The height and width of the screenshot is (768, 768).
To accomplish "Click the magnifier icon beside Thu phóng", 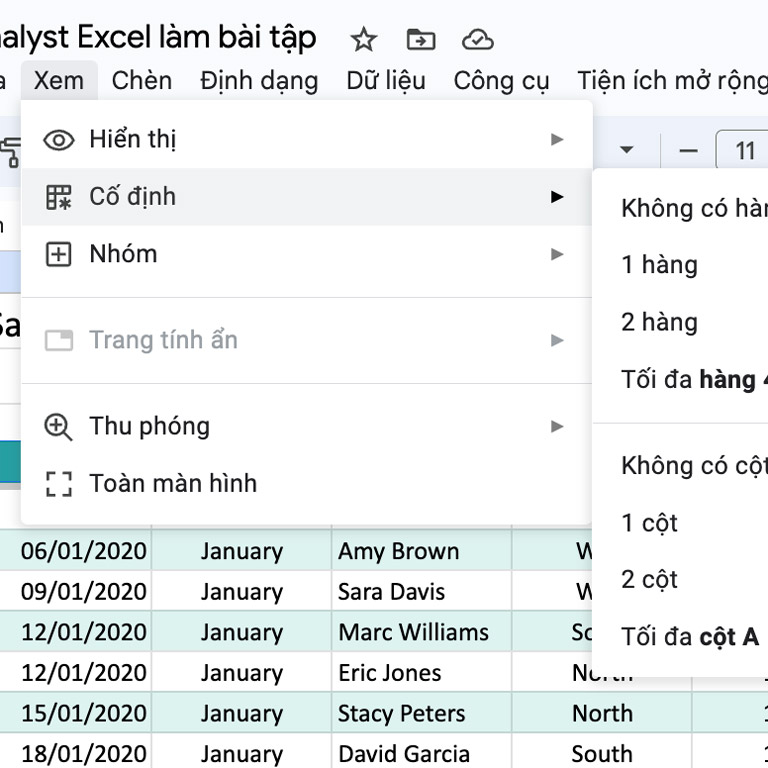I will point(59,427).
